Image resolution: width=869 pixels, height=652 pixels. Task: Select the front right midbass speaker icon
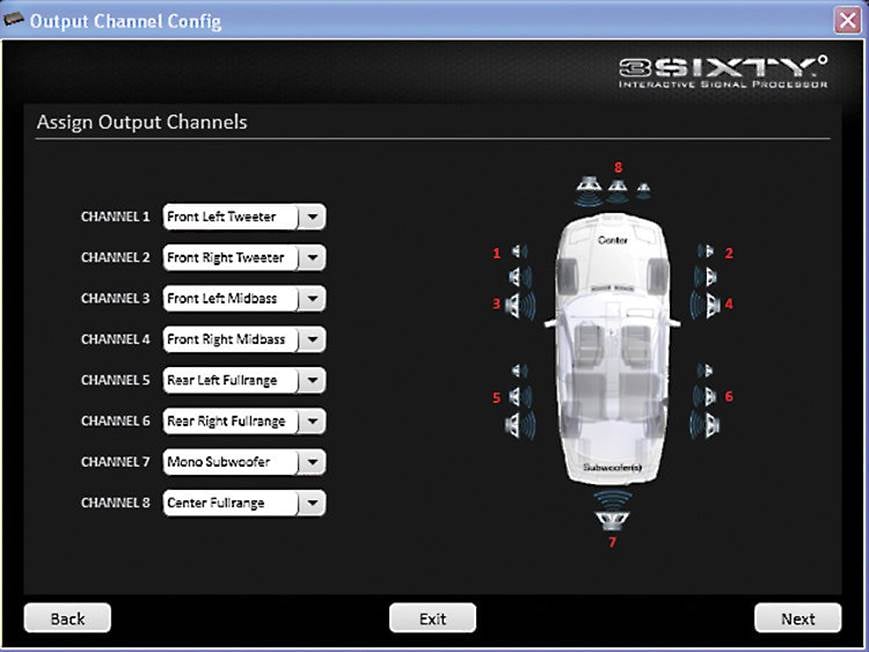pyautogui.click(x=706, y=304)
